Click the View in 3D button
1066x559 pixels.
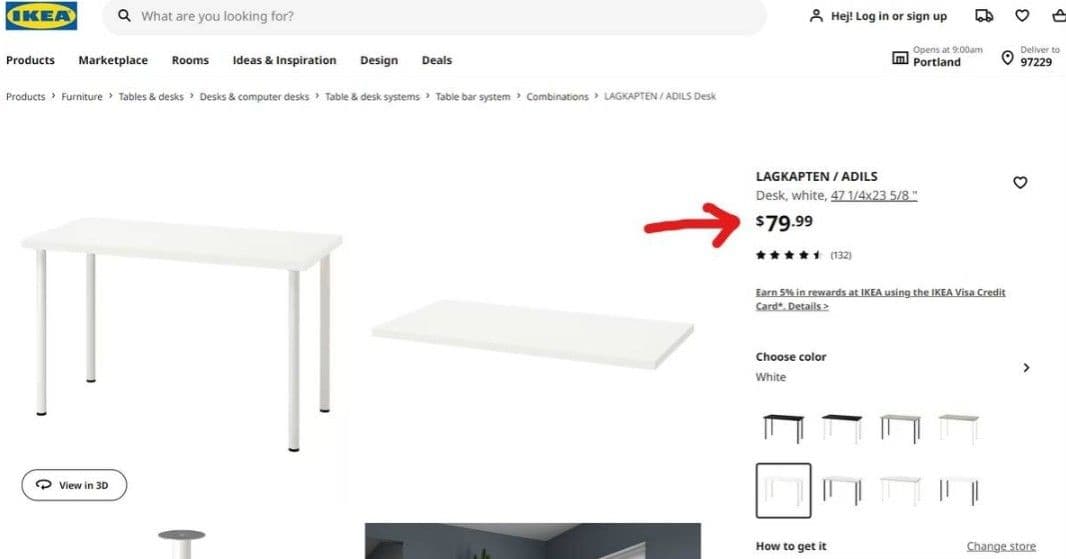74,485
